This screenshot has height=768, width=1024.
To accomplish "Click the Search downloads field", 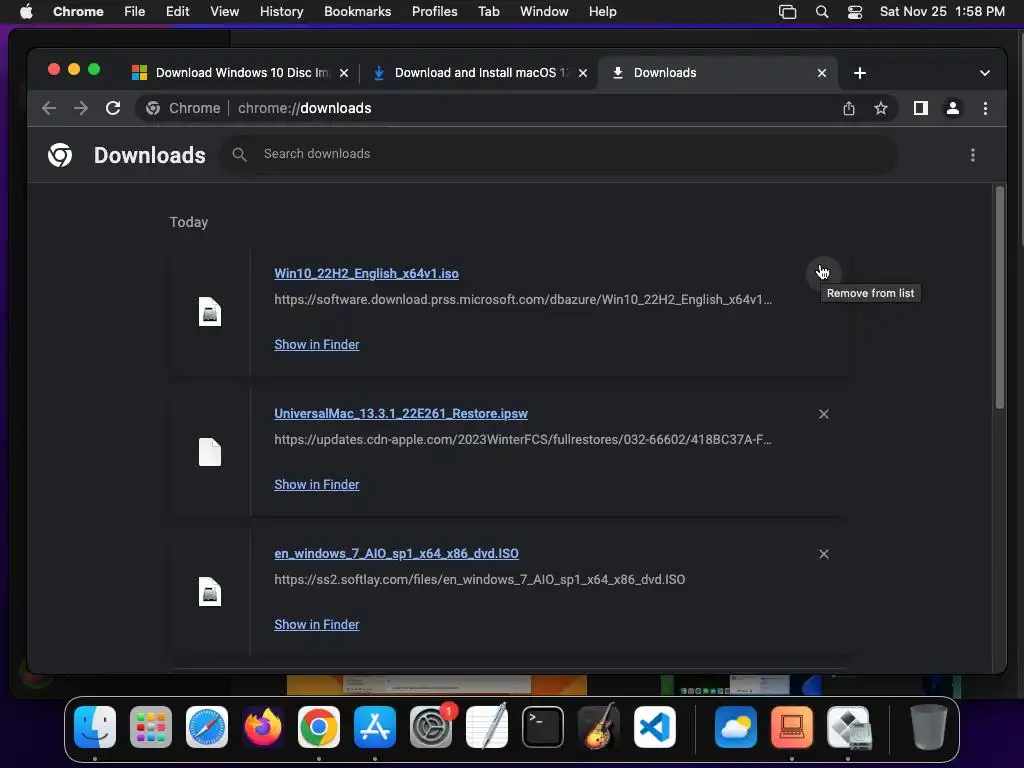I will tap(558, 154).
